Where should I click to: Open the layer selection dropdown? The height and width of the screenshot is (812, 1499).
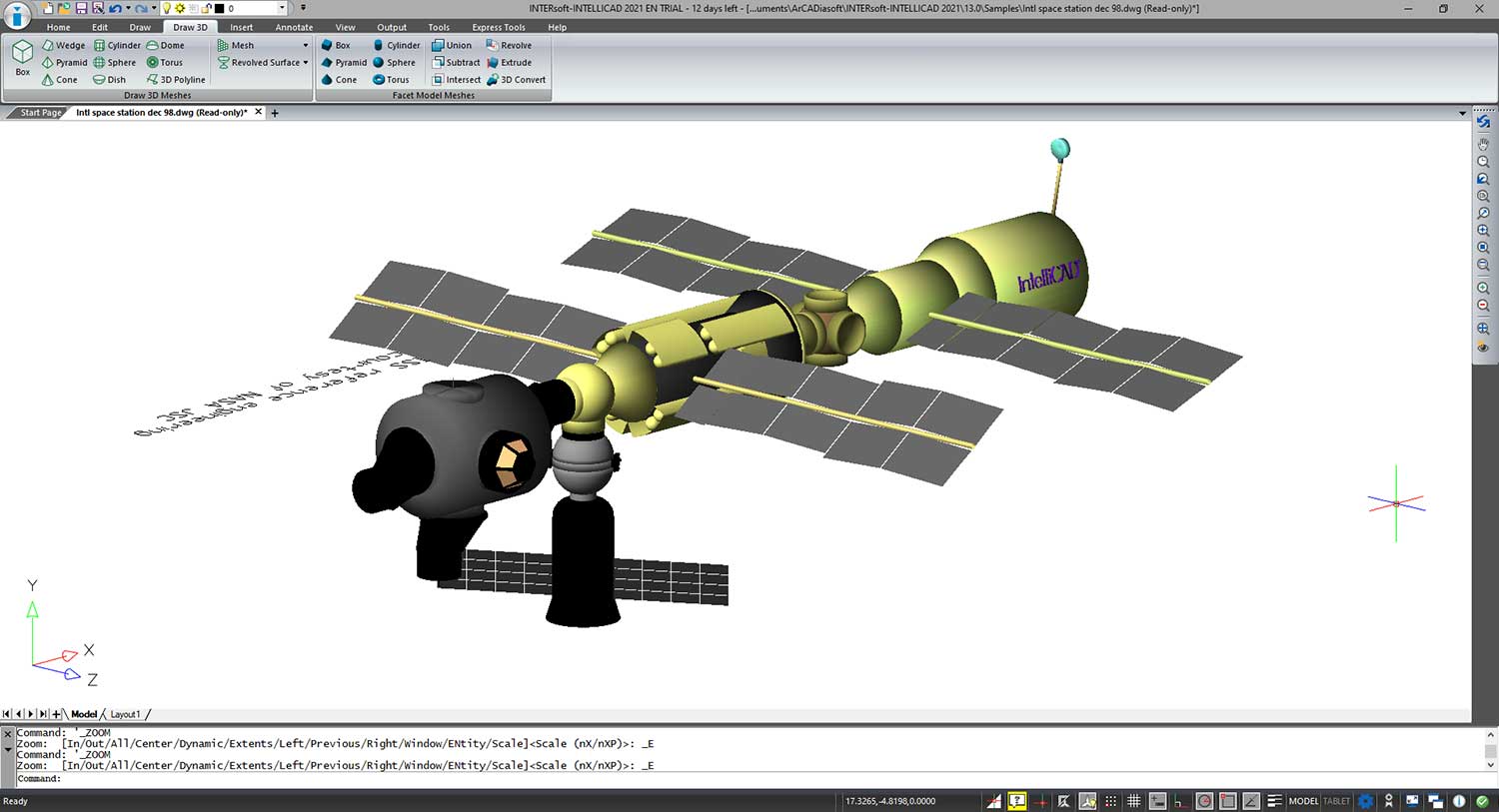(282, 8)
